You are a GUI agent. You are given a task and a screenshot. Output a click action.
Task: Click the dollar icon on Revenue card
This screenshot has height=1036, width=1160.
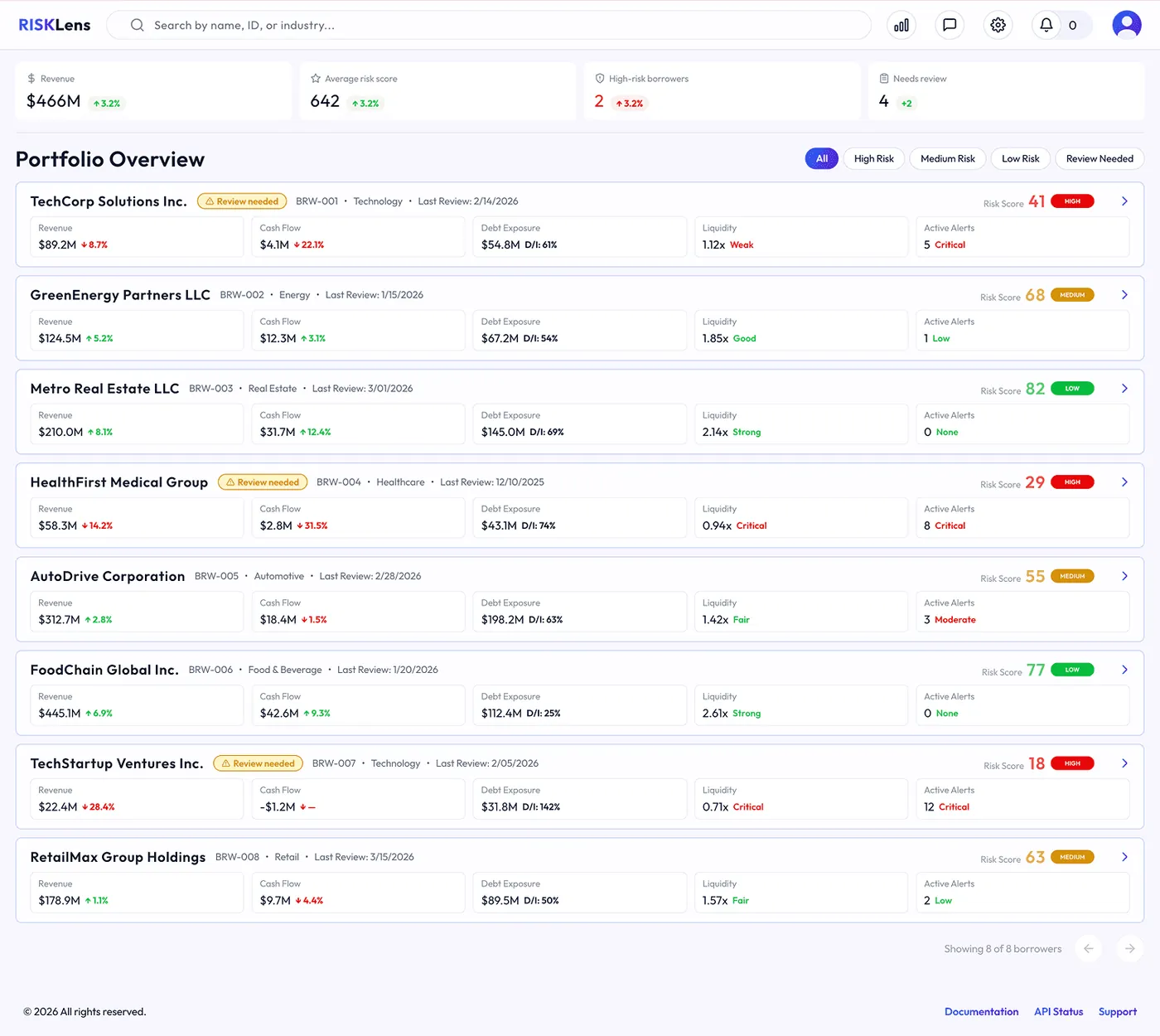click(31, 79)
